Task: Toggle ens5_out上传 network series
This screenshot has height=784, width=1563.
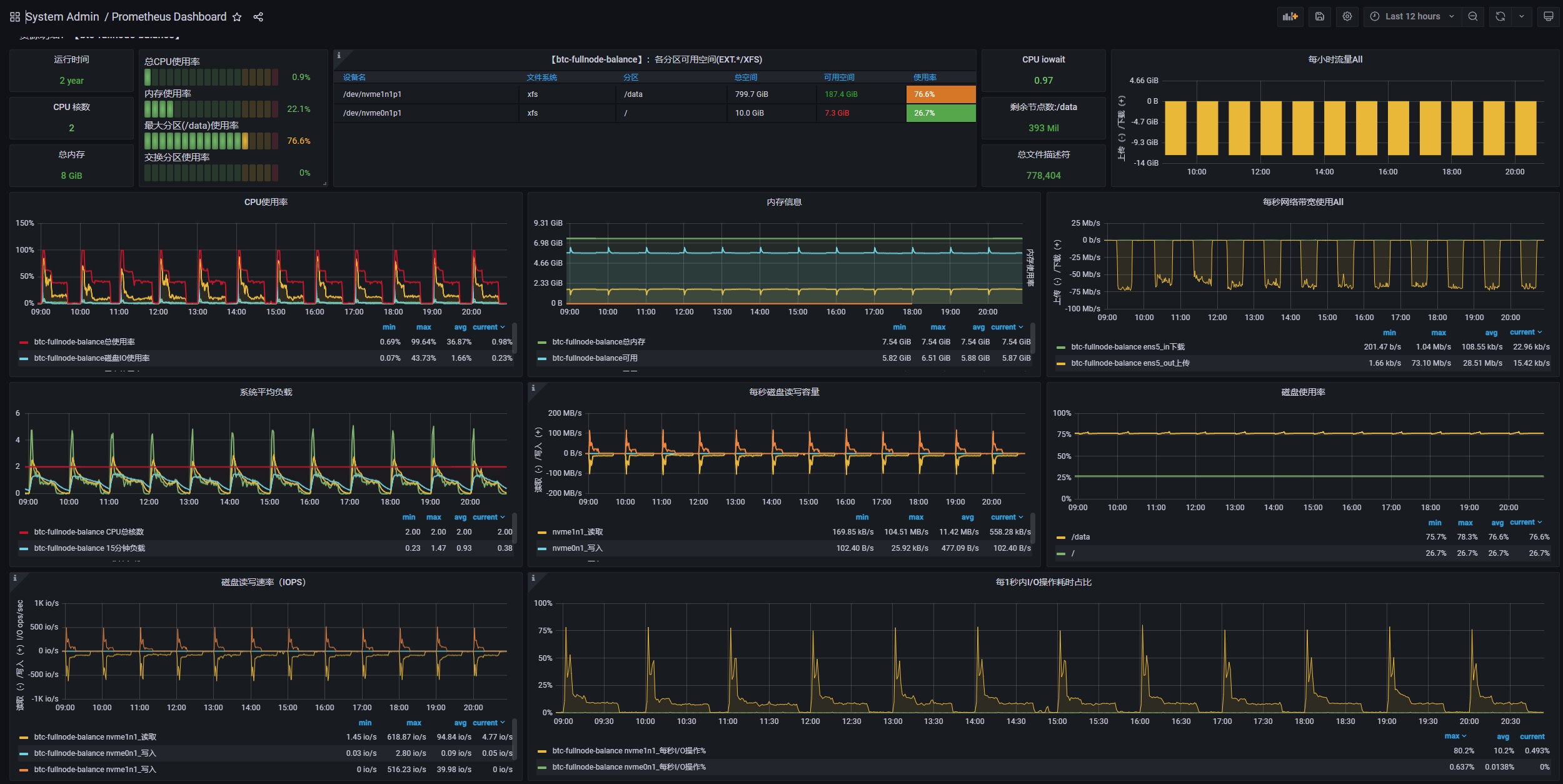Action: [1130, 363]
